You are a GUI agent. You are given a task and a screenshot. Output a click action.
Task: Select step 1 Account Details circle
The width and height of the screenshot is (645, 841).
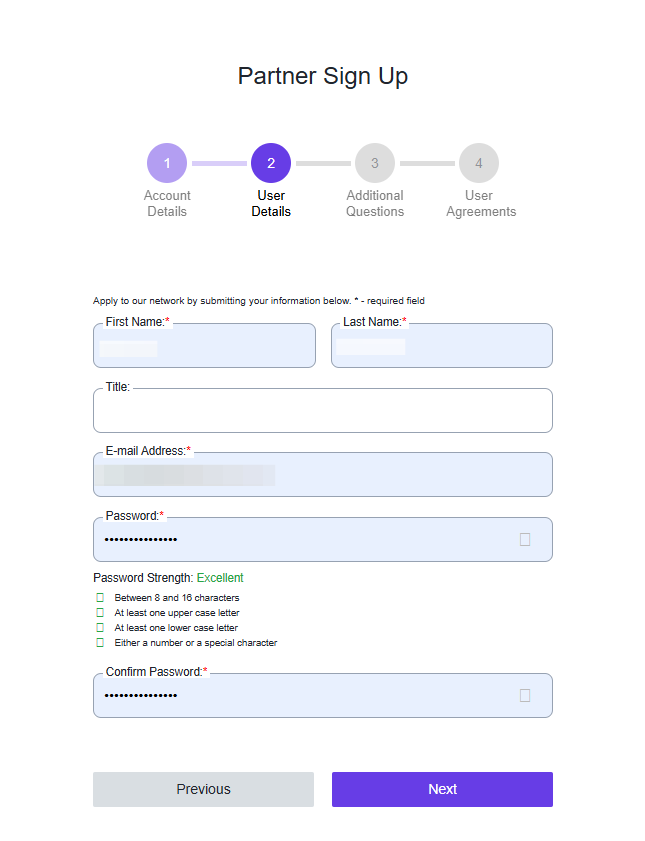point(167,162)
